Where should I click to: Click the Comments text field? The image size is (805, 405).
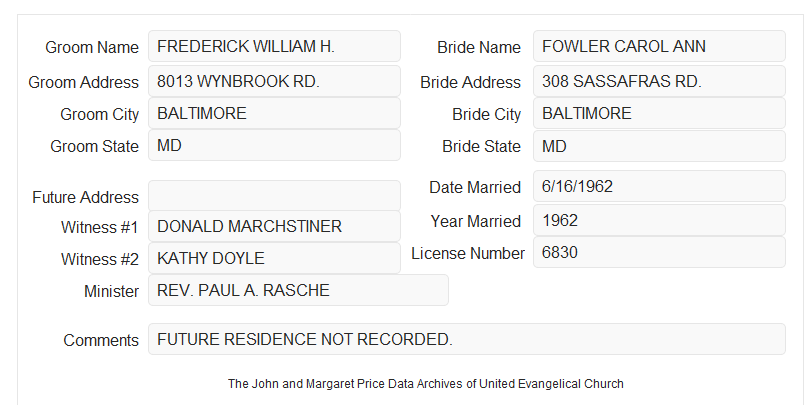point(467,339)
